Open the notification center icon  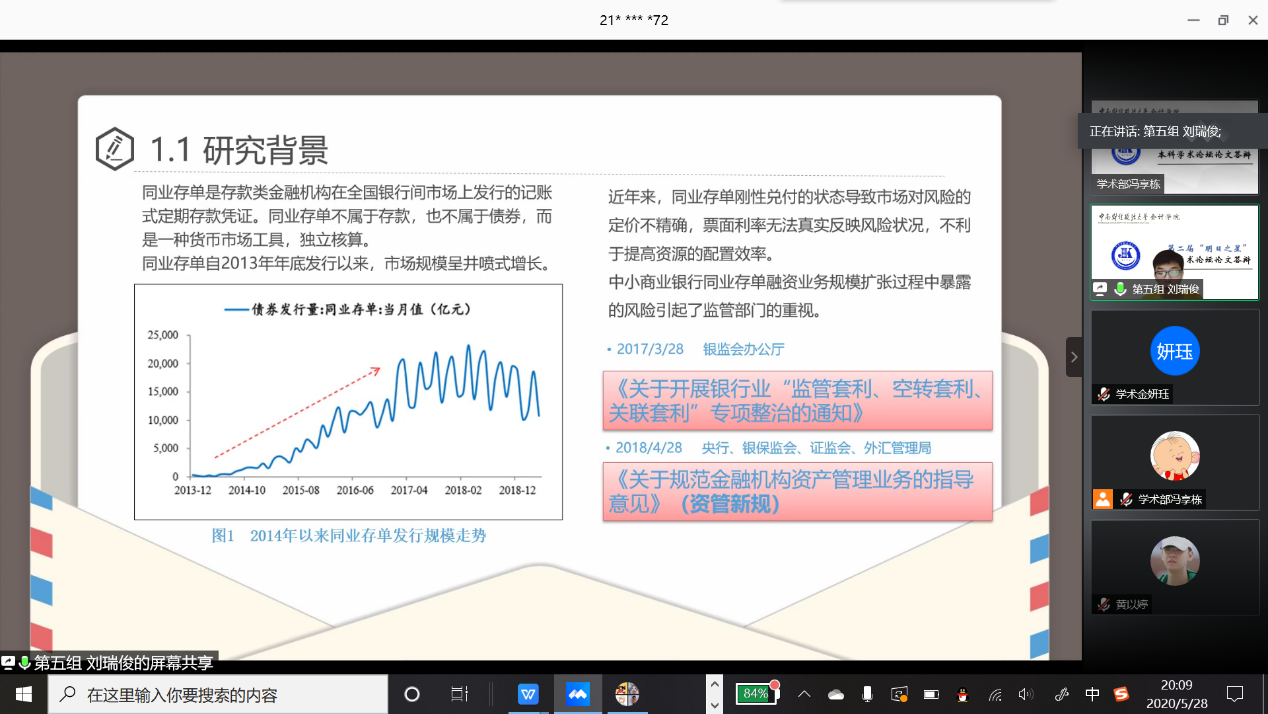coord(1235,694)
